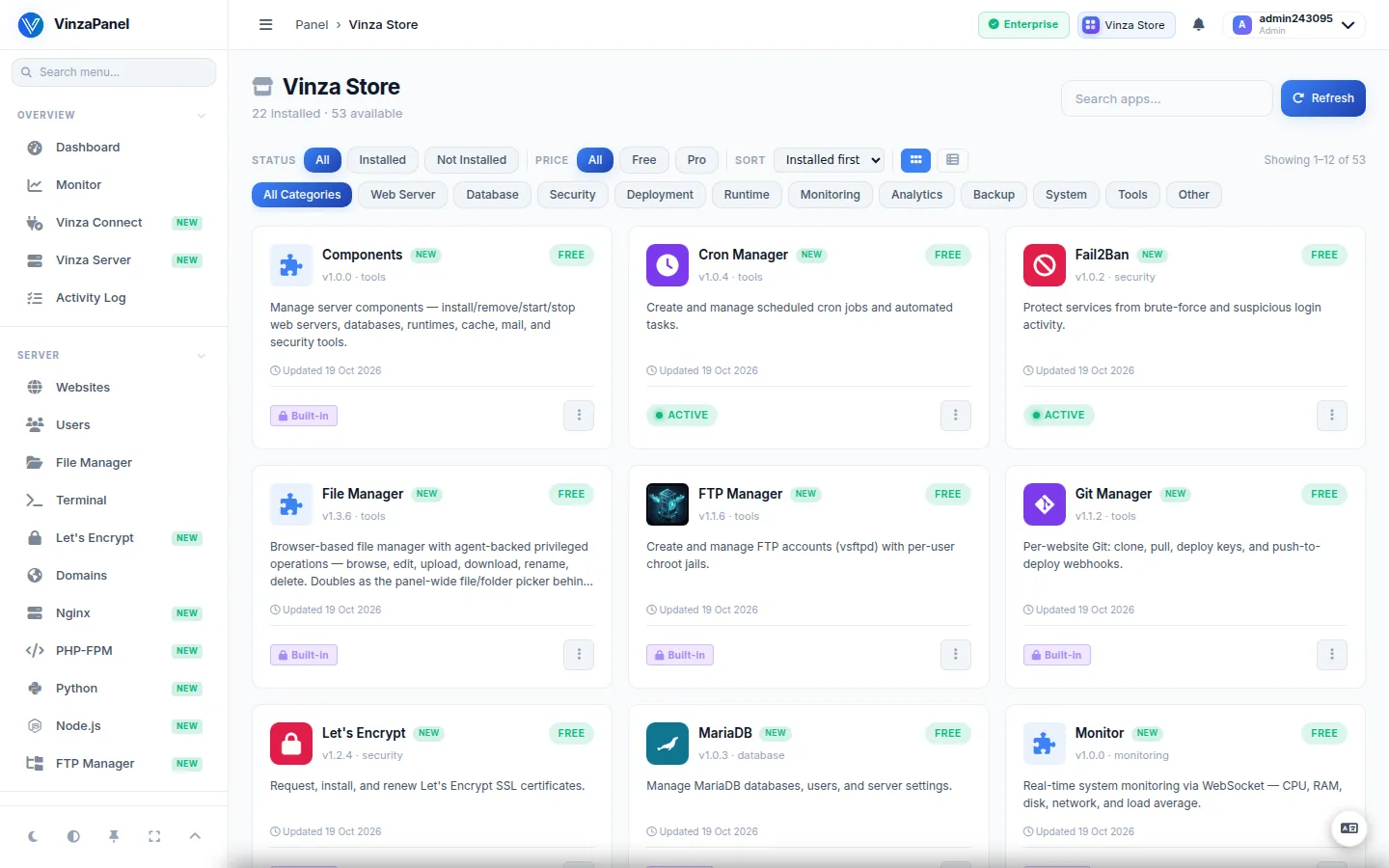Open the notifications bell
The image size is (1389, 868).
point(1198,25)
